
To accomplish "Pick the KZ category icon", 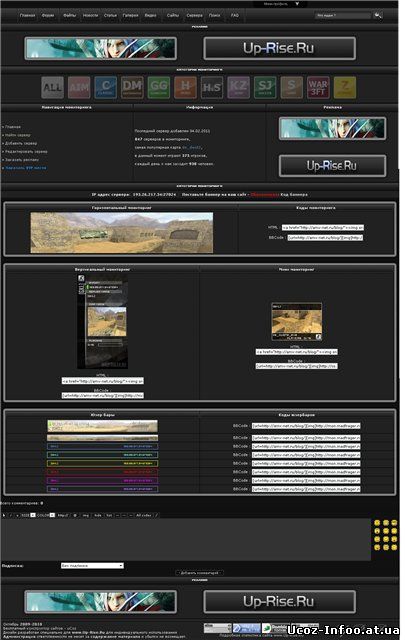I will [238, 87].
